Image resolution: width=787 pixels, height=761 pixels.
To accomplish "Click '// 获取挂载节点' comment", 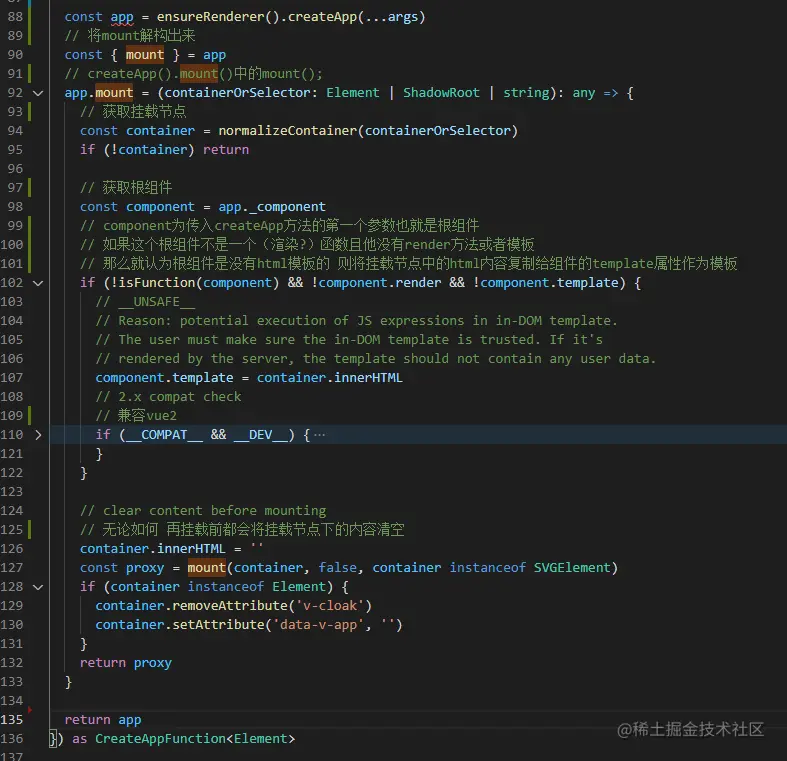I will pyautogui.click(x=133, y=111).
